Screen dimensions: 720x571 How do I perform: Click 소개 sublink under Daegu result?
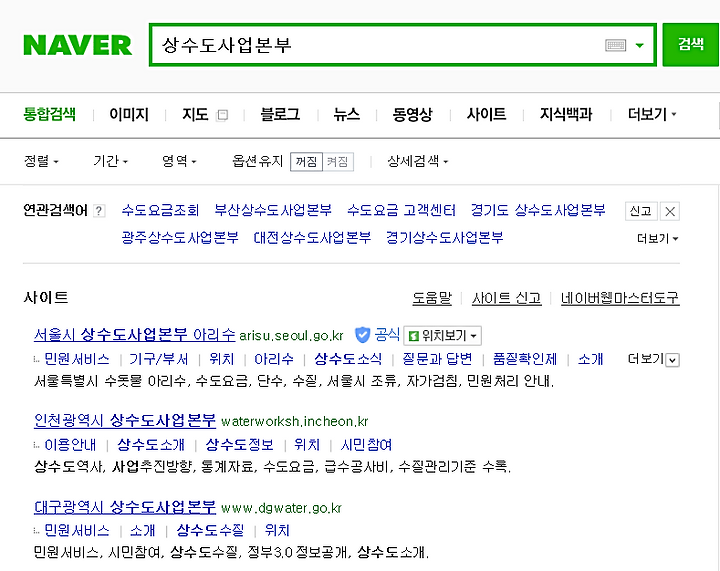pos(142,531)
